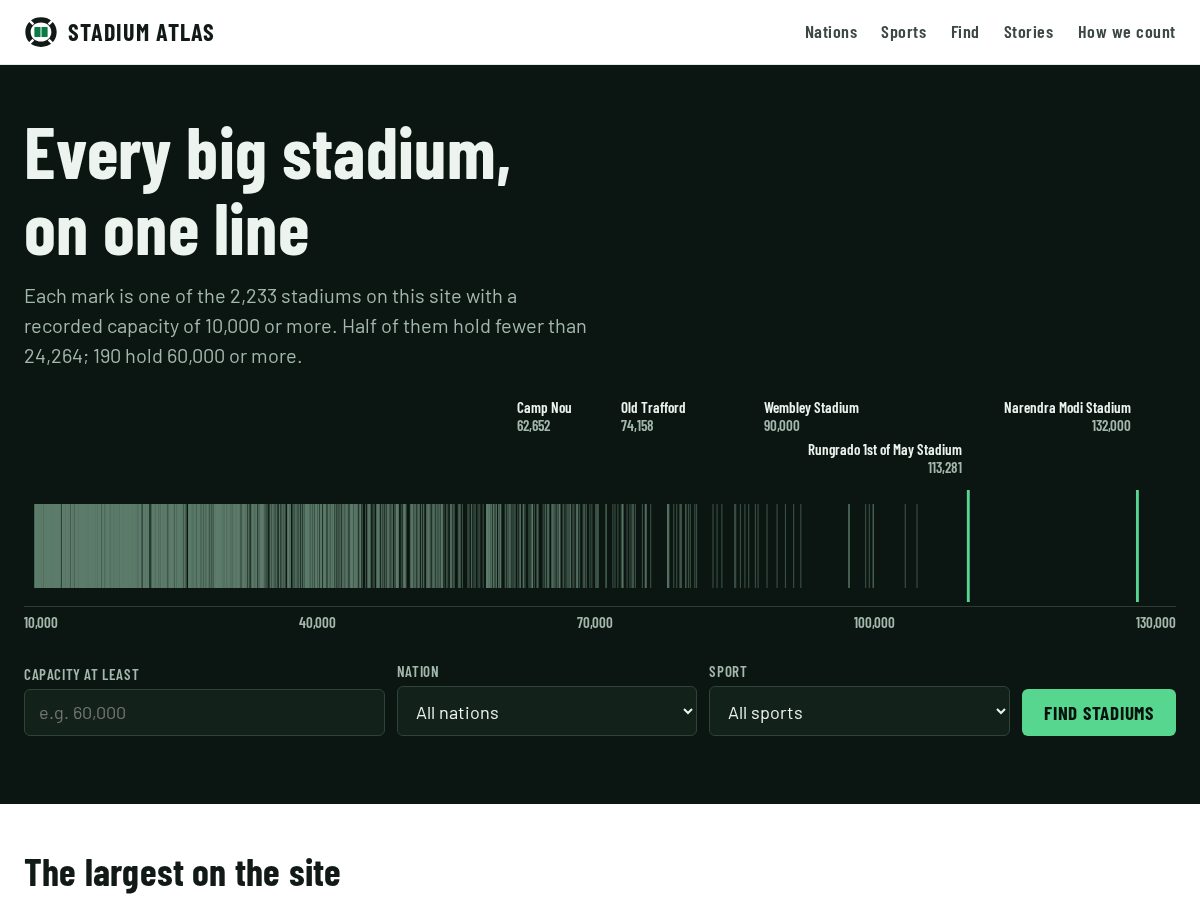Click the Stadium Atlas logo icon
The height and width of the screenshot is (900, 1200).
click(41, 32)
